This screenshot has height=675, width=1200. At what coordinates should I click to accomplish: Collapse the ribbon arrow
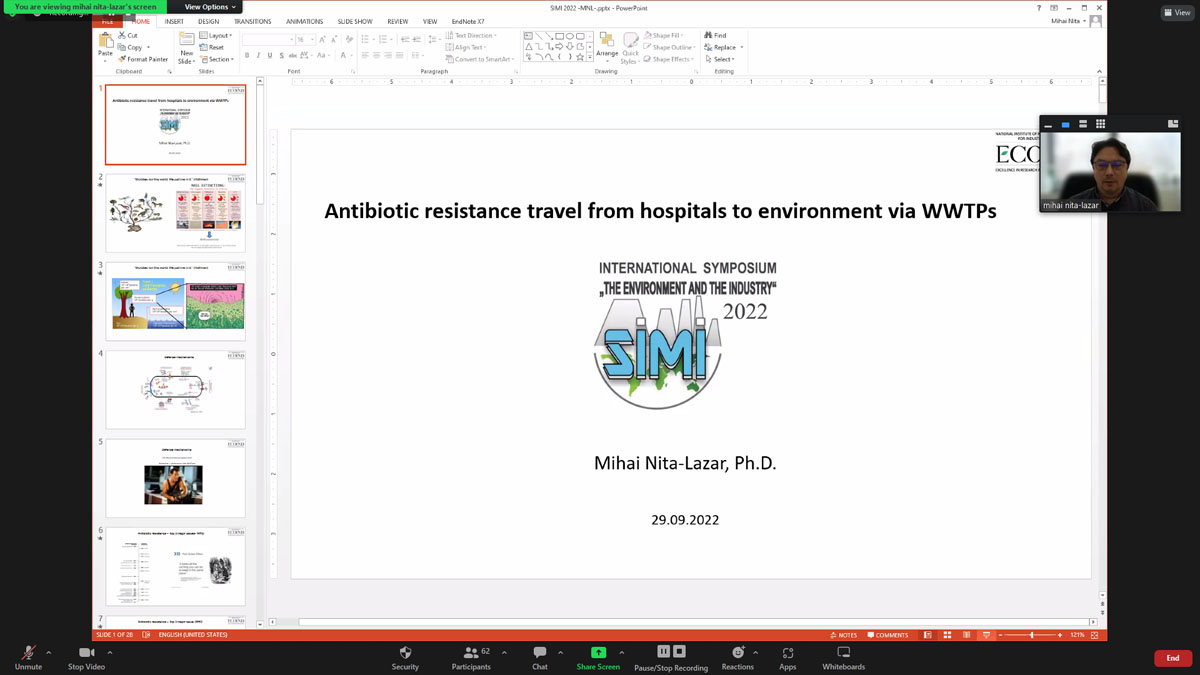1099,72
